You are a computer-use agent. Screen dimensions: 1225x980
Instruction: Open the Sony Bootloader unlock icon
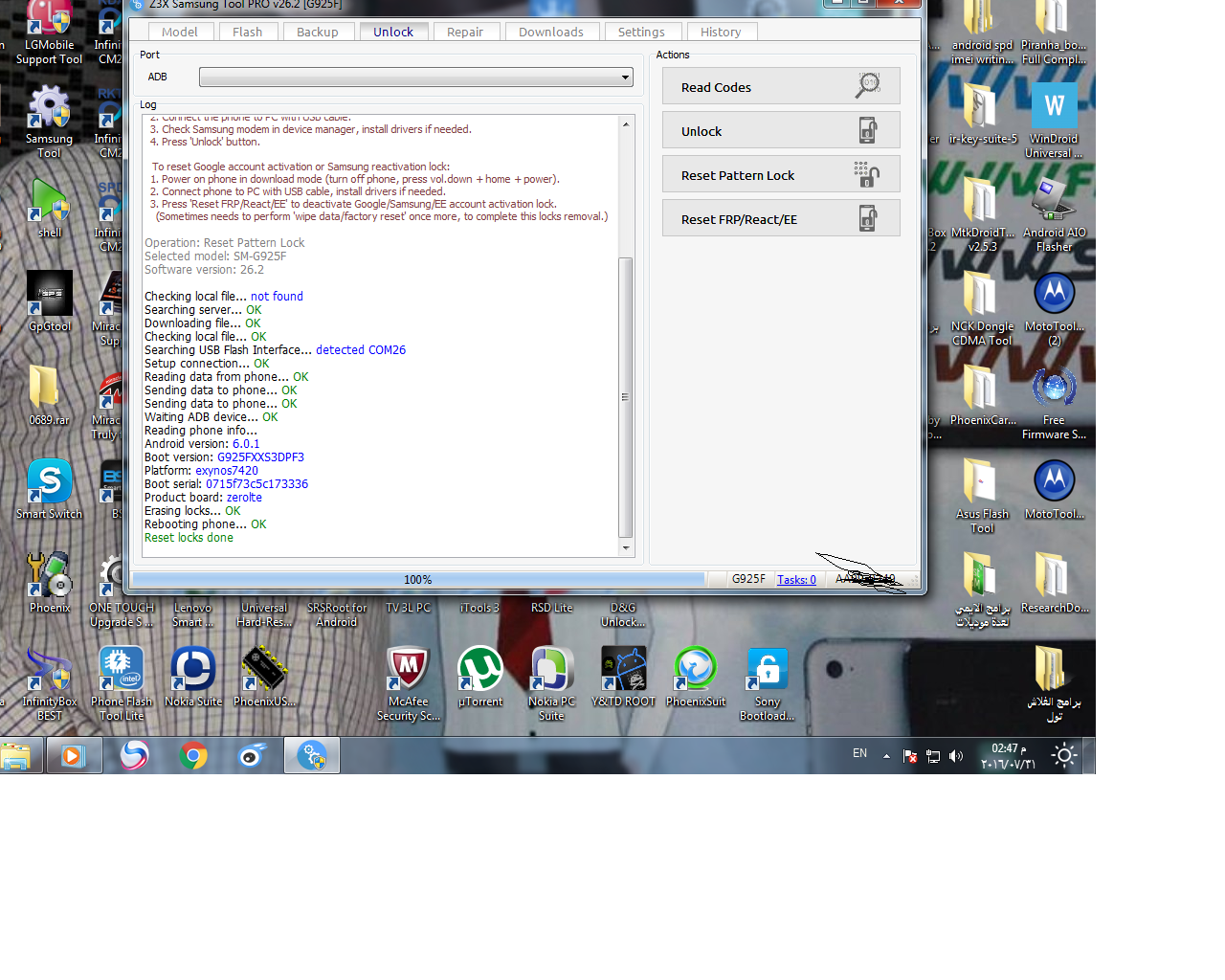pyautogui.click(x=768, y=683)
